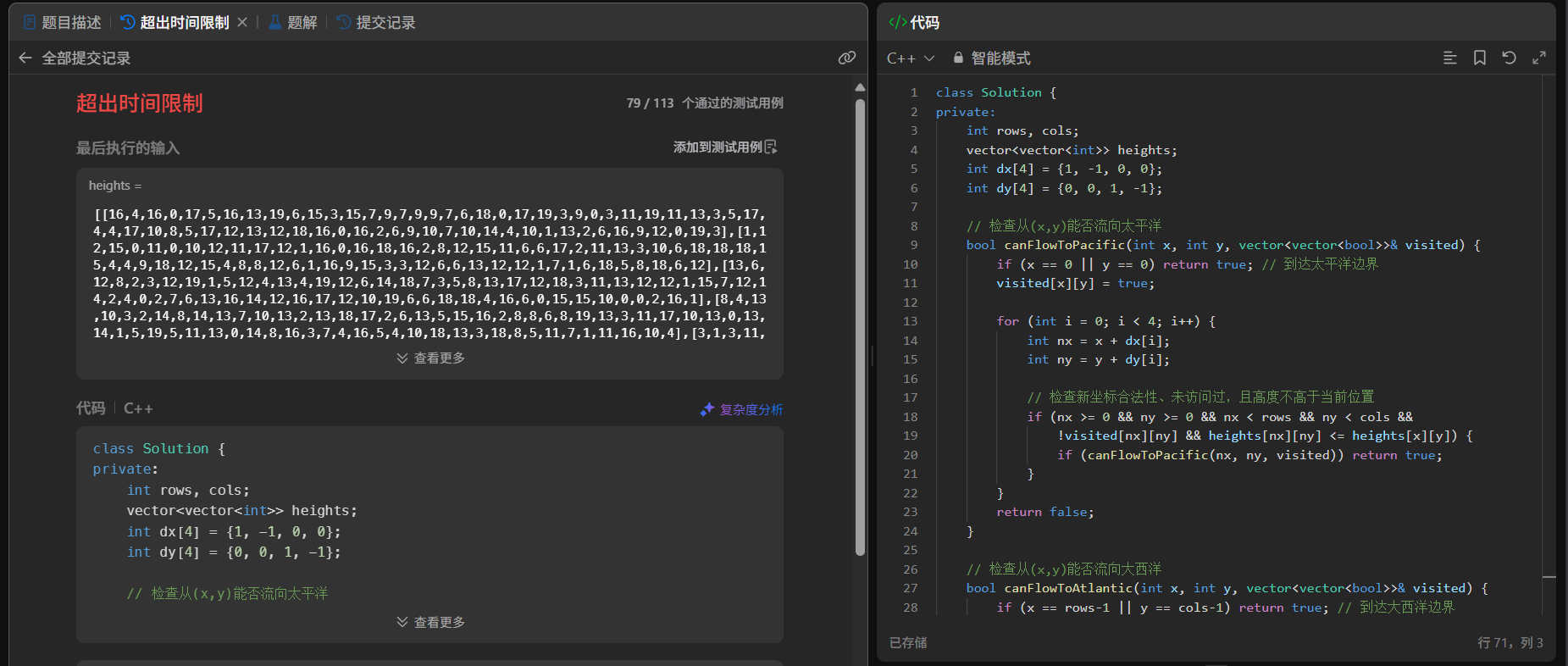Click 'visited[x][y] = true;' line
The height and width of the screenshot is (666, 1568).
coord(1075,283)
